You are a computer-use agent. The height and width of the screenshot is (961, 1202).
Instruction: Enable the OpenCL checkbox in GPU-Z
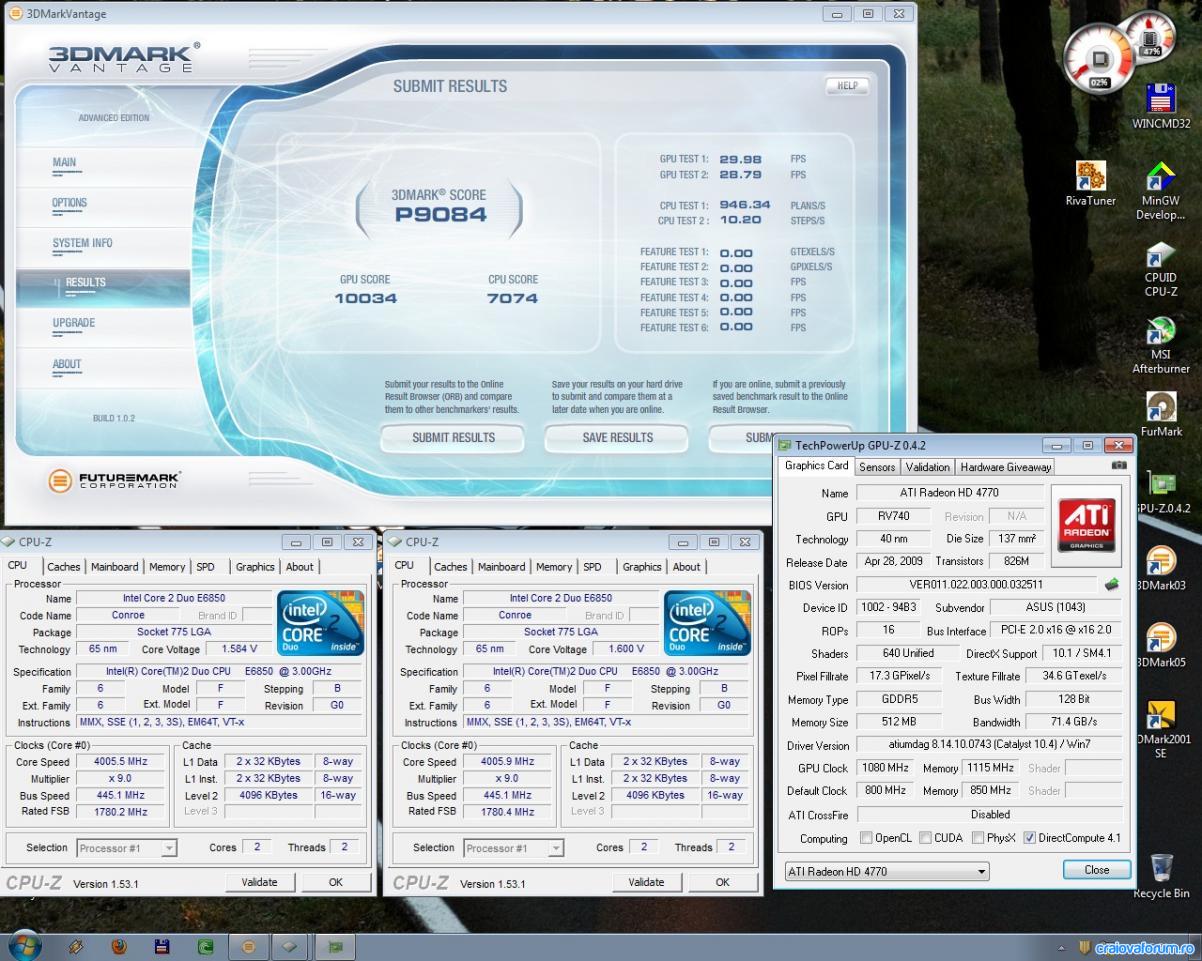(x=866, y=838)
